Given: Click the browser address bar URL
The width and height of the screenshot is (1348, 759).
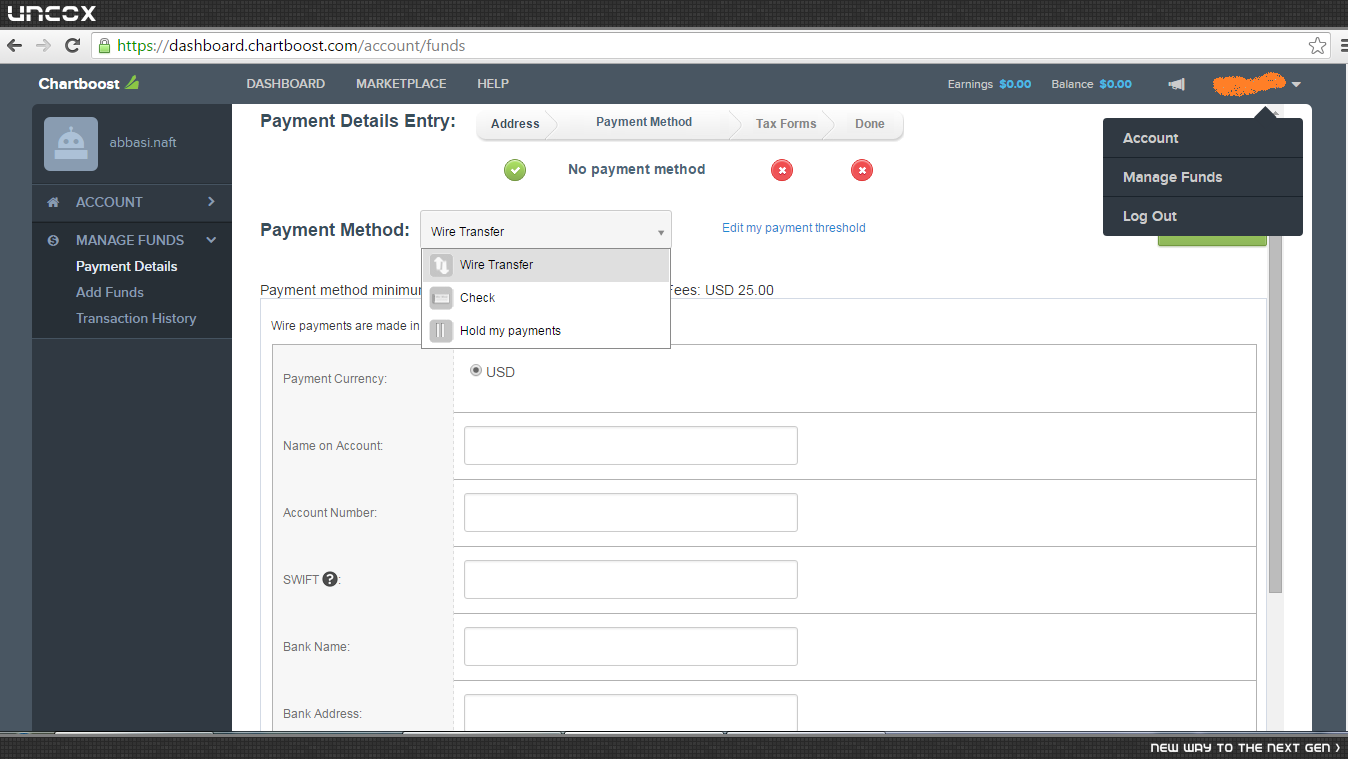Looking at the screenshot, I should click(x=291, y=45).
